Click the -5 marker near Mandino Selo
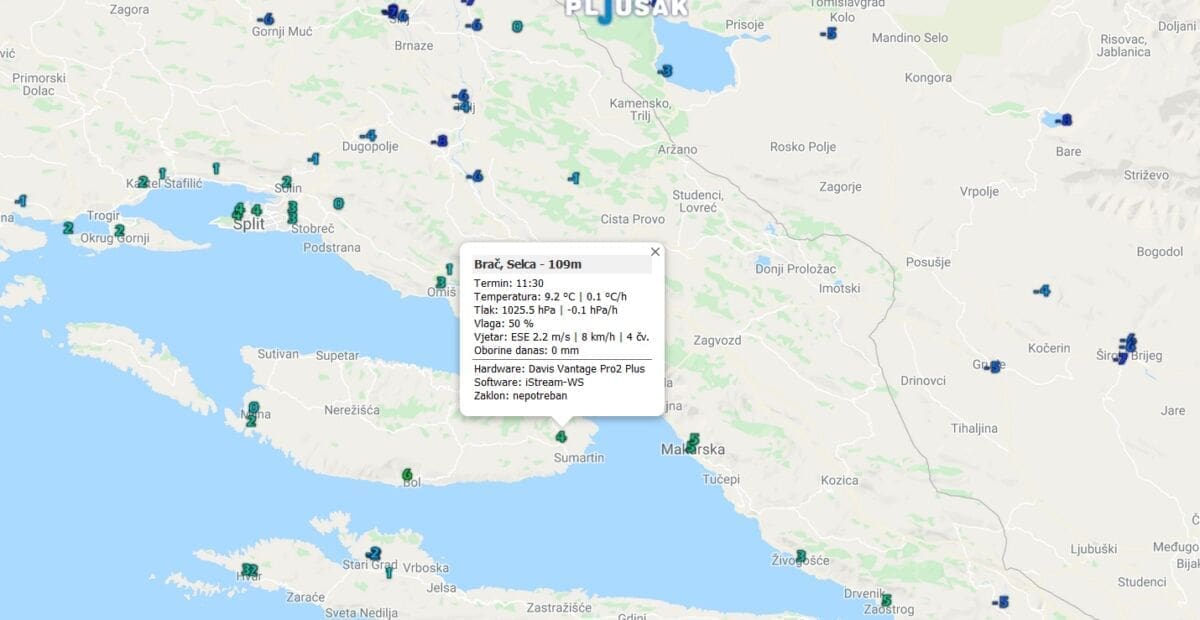Screen dimensions: 1200x620 828,33
